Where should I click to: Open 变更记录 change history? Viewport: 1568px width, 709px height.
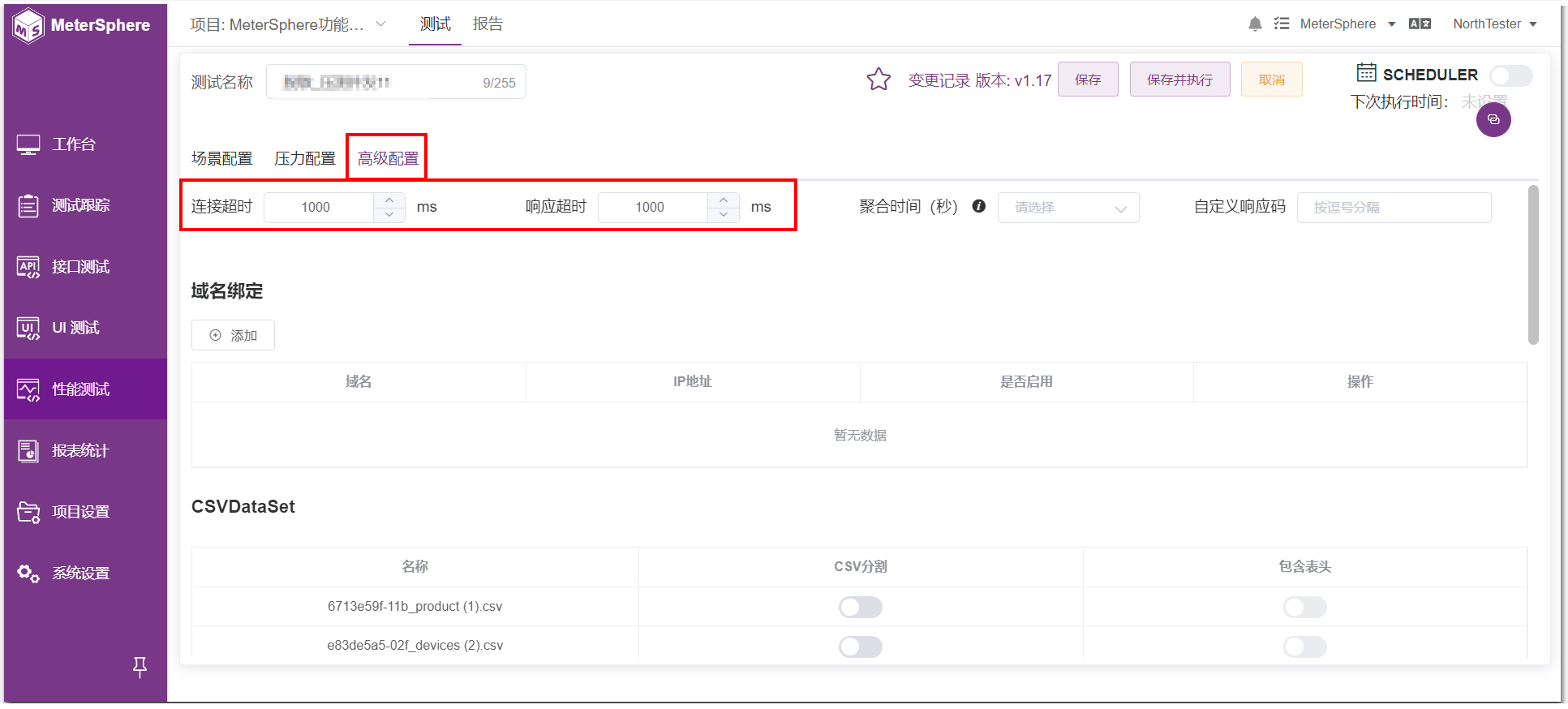click(x=939, y=80)
